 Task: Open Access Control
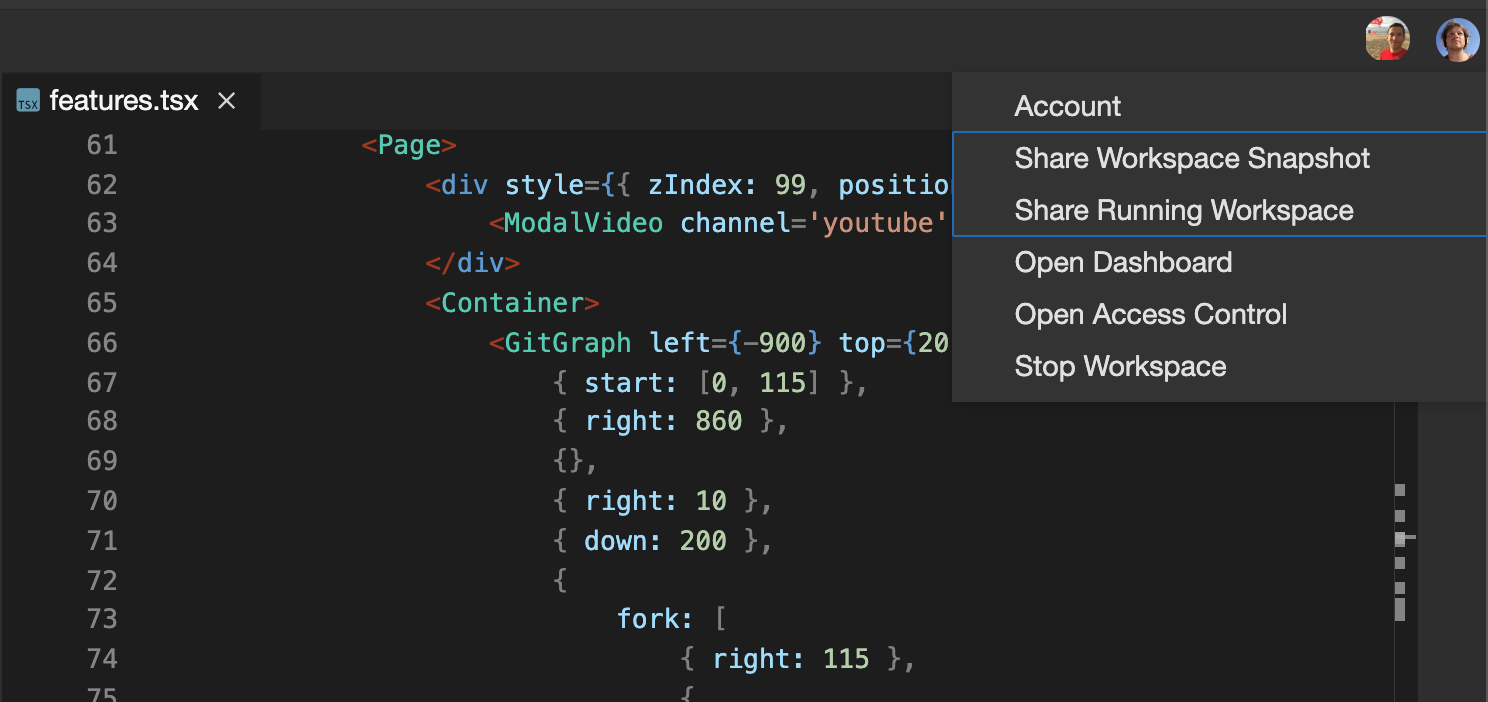click(1150, 314)
